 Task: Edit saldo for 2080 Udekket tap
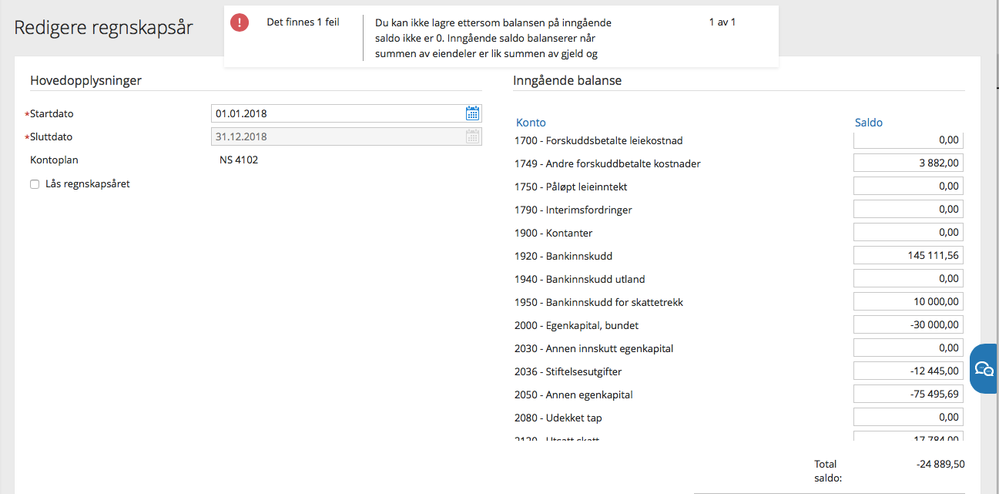click(908, 418)
